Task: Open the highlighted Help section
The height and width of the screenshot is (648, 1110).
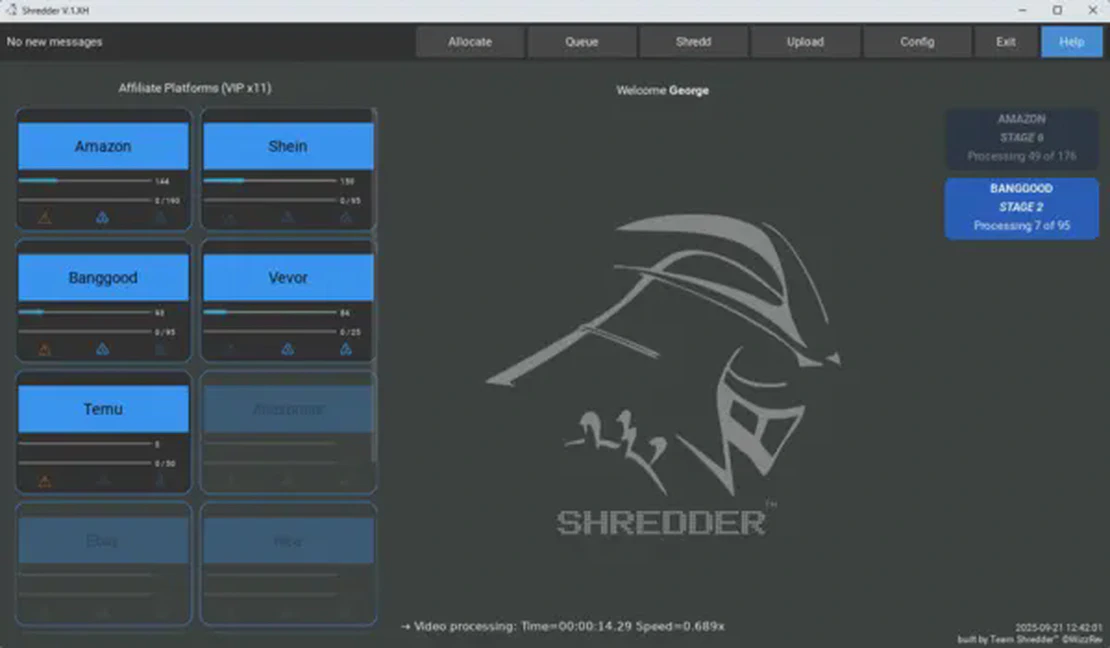Action: [x=1071, y=42]
